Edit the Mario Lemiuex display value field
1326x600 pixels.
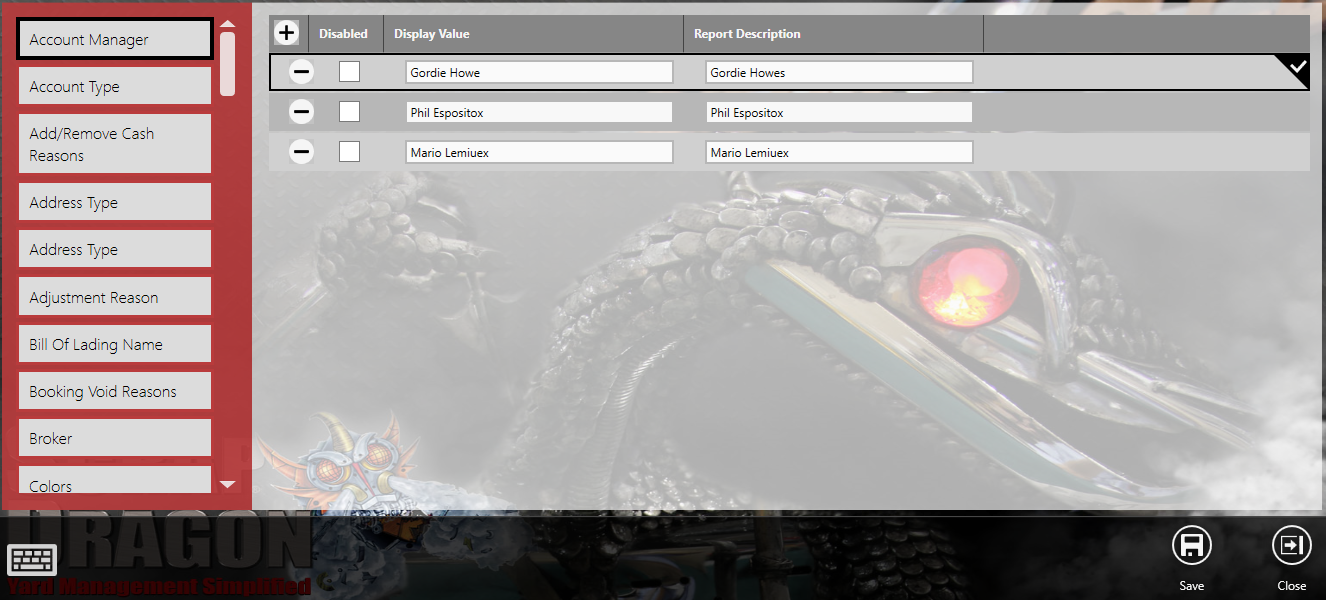click(x=539, y=152)
